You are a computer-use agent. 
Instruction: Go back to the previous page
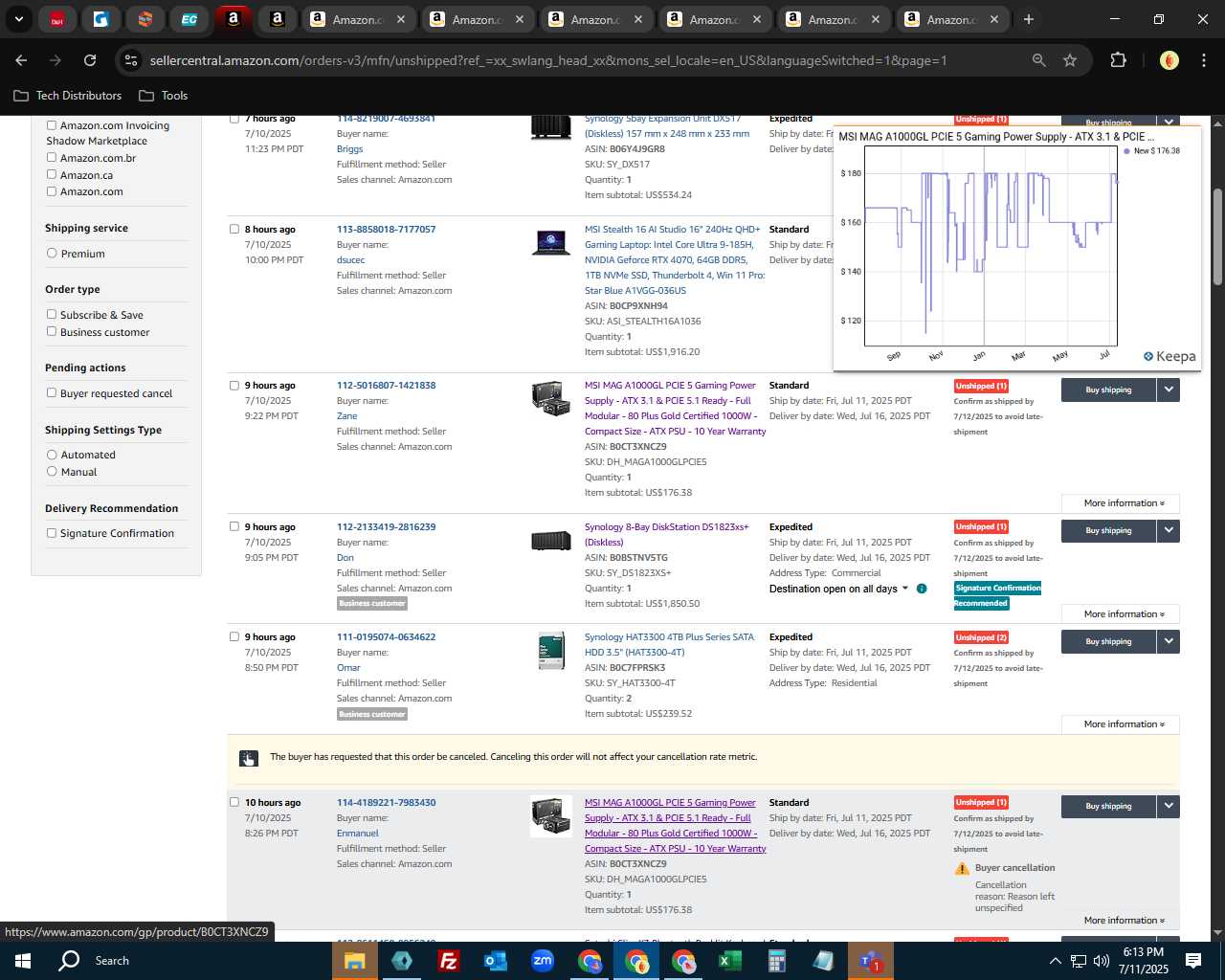tap(21, 60)
